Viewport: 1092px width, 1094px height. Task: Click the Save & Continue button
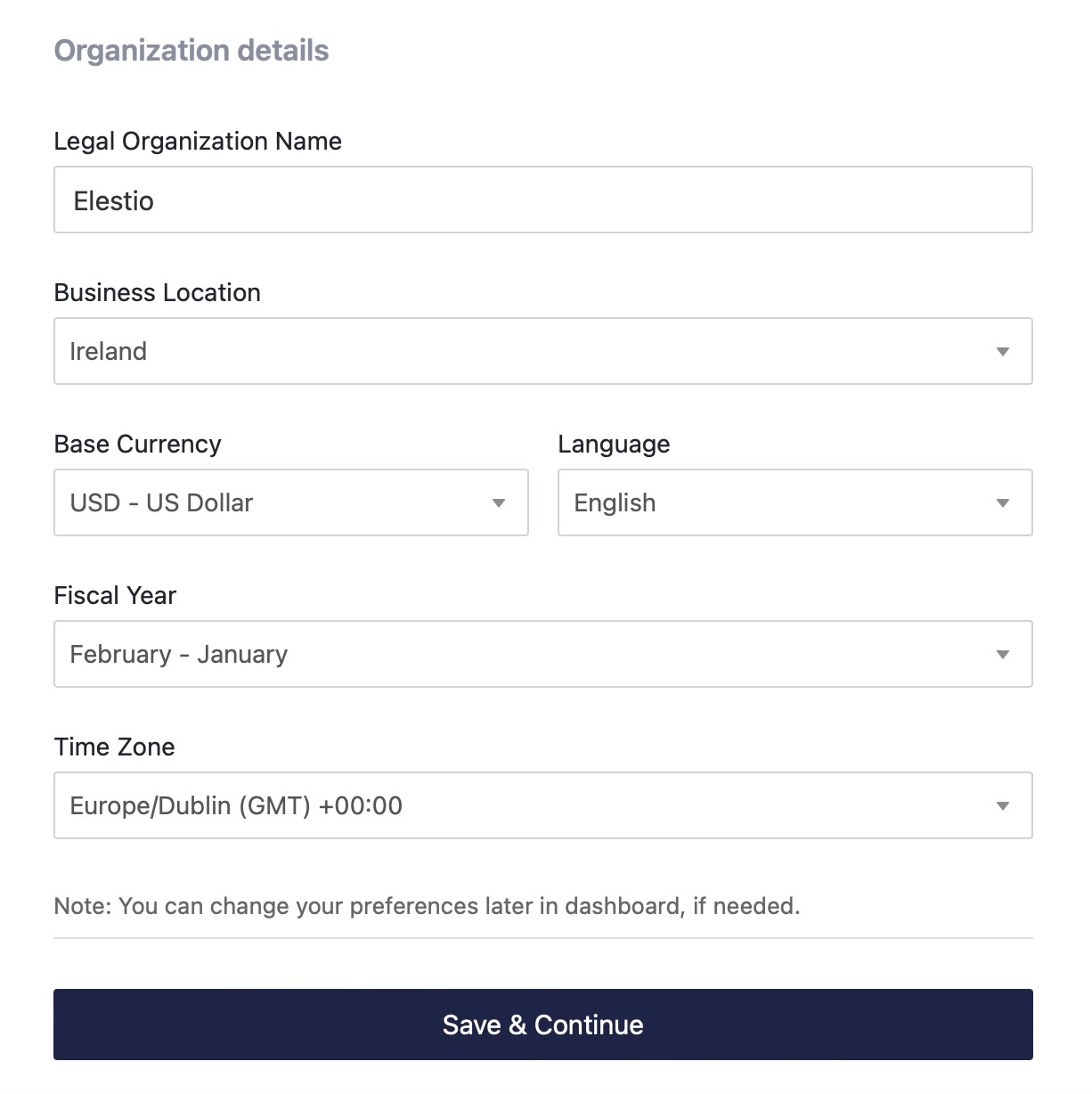pos(543,1025)
